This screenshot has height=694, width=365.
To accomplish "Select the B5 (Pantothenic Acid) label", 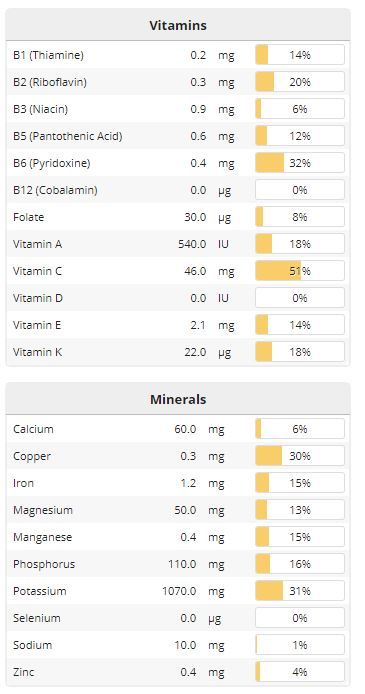I will (x=67, y=136).
